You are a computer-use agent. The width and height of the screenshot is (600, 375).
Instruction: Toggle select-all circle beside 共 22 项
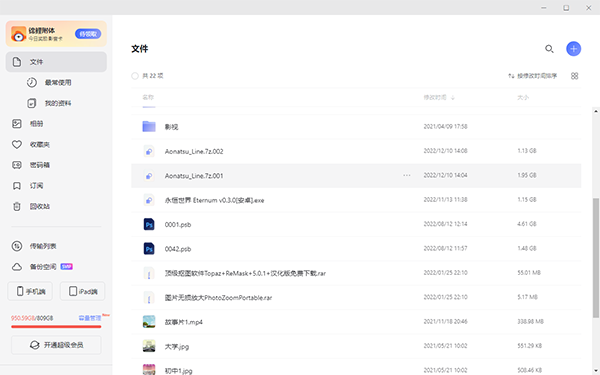click(x=135, y=76)
